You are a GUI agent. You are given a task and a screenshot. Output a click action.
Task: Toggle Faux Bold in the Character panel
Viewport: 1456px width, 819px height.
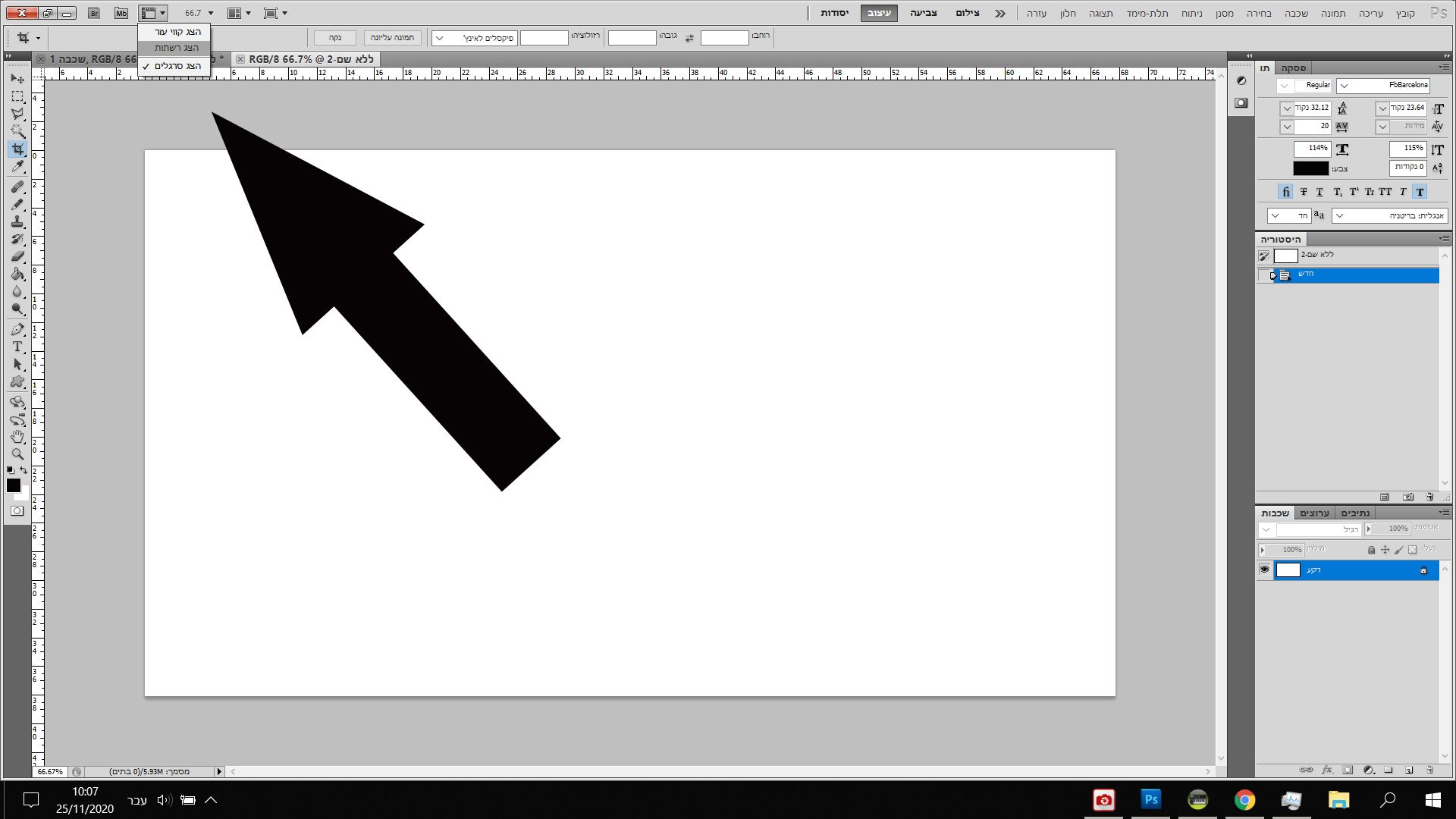(1420, 192)
